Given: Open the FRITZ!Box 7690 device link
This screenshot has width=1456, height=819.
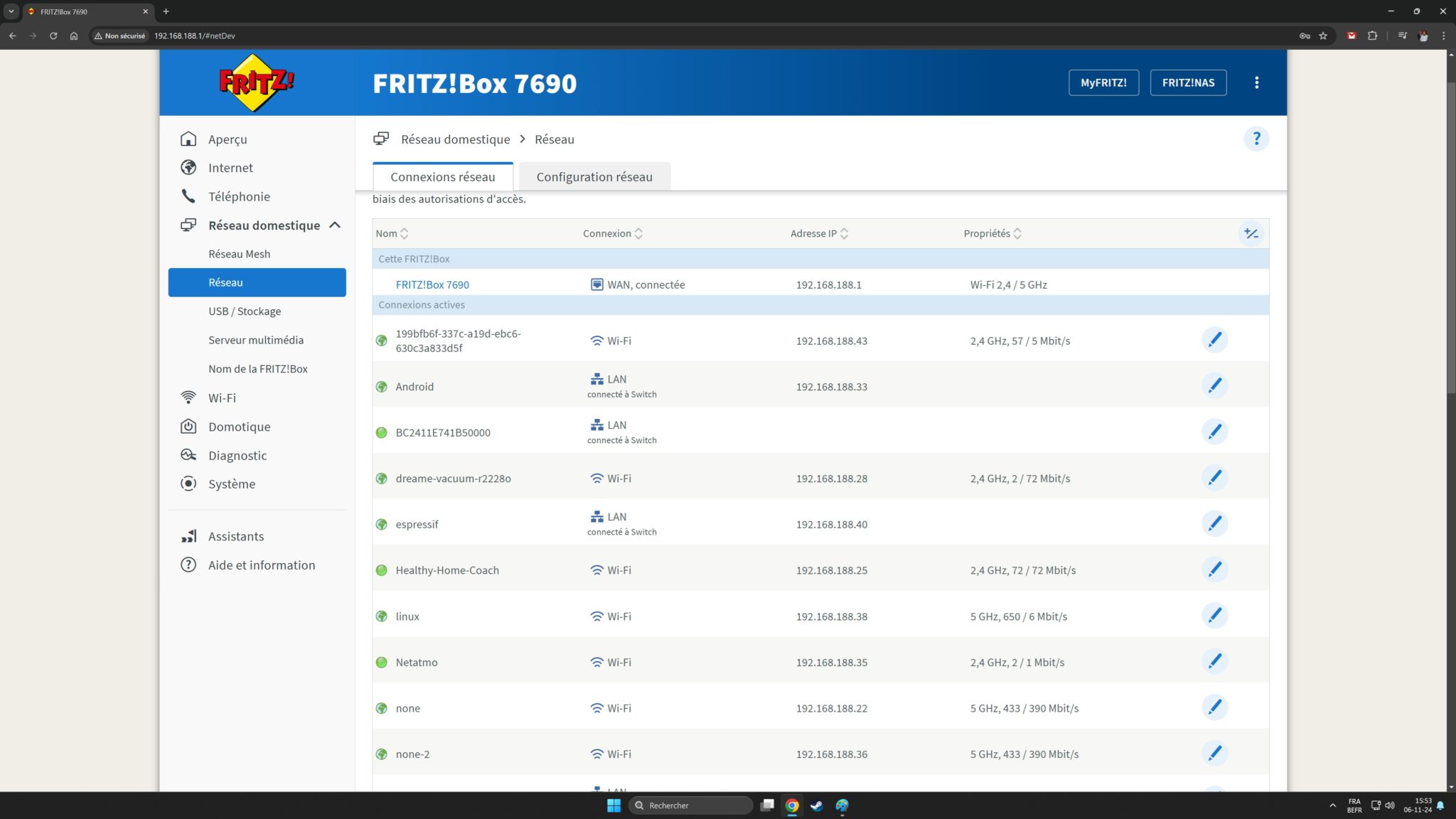Looking at the screenshot, I should (432, 284).
